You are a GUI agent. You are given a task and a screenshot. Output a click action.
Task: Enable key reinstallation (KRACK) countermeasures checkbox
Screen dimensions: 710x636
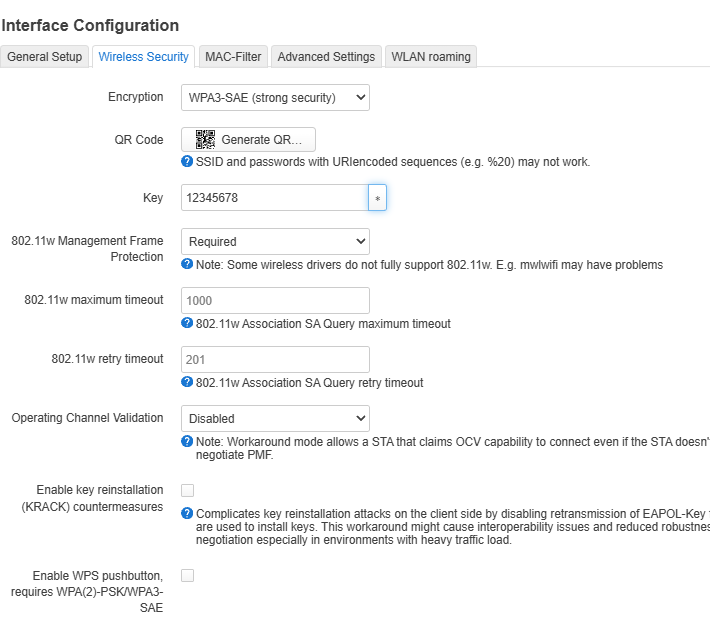pos(187,490)
